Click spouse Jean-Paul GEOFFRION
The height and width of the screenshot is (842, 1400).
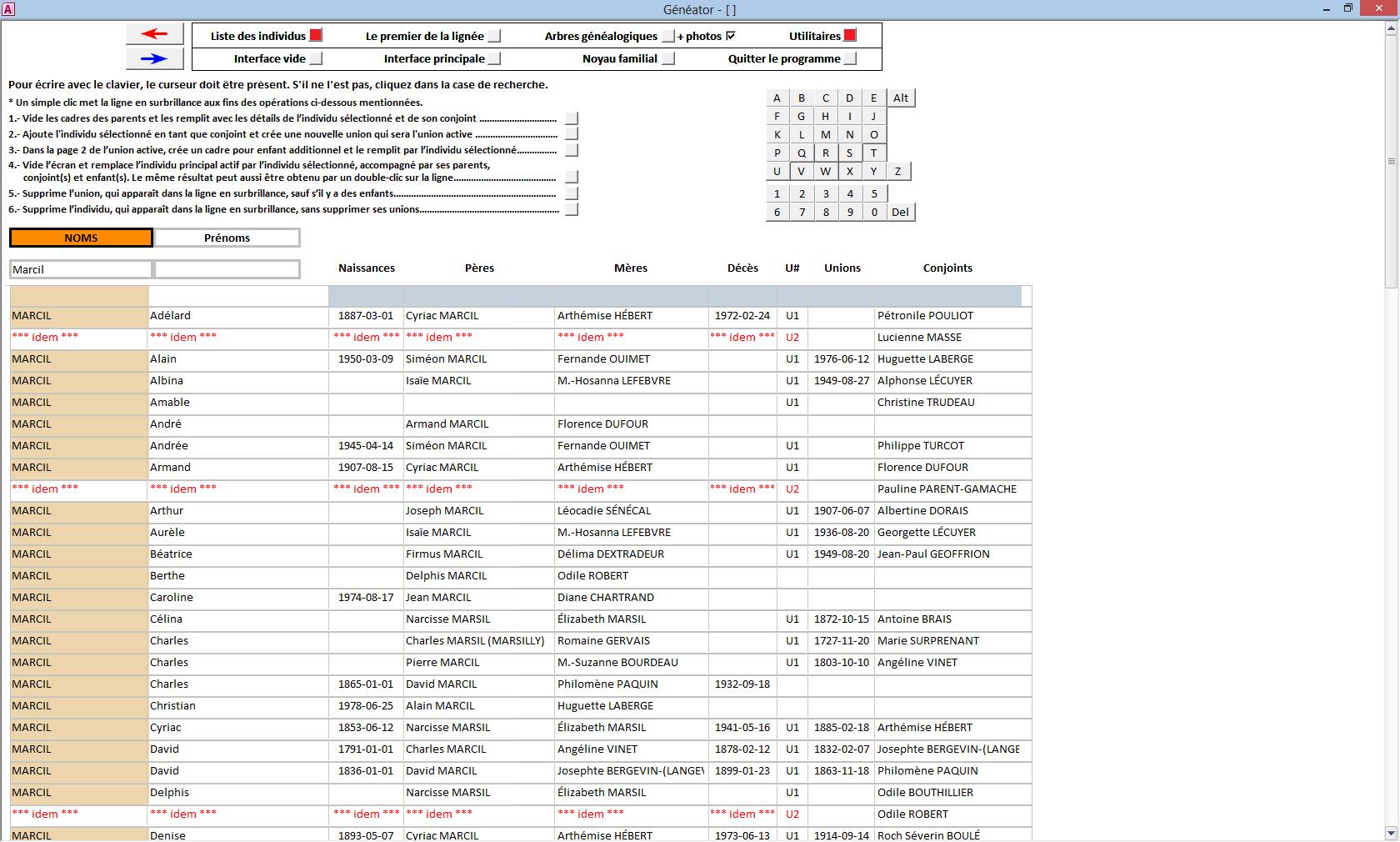[933, 554]
